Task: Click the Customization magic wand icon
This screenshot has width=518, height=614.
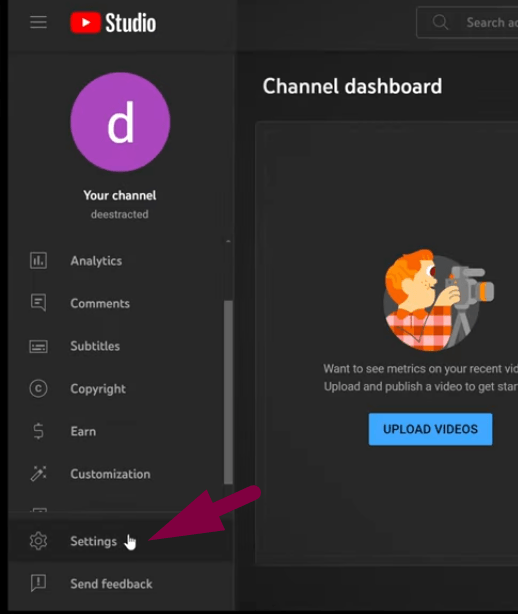Action: 38,473
